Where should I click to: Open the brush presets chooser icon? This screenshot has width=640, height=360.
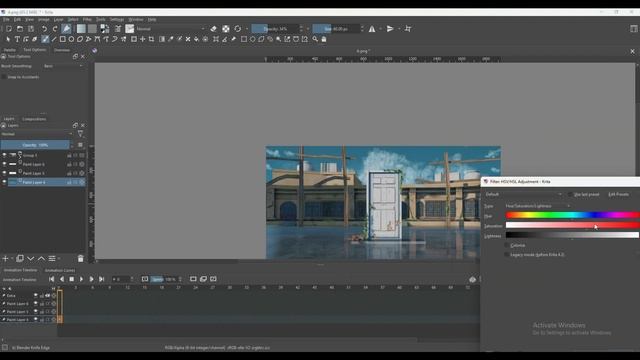pyautogui.click(x=129, y=29)
